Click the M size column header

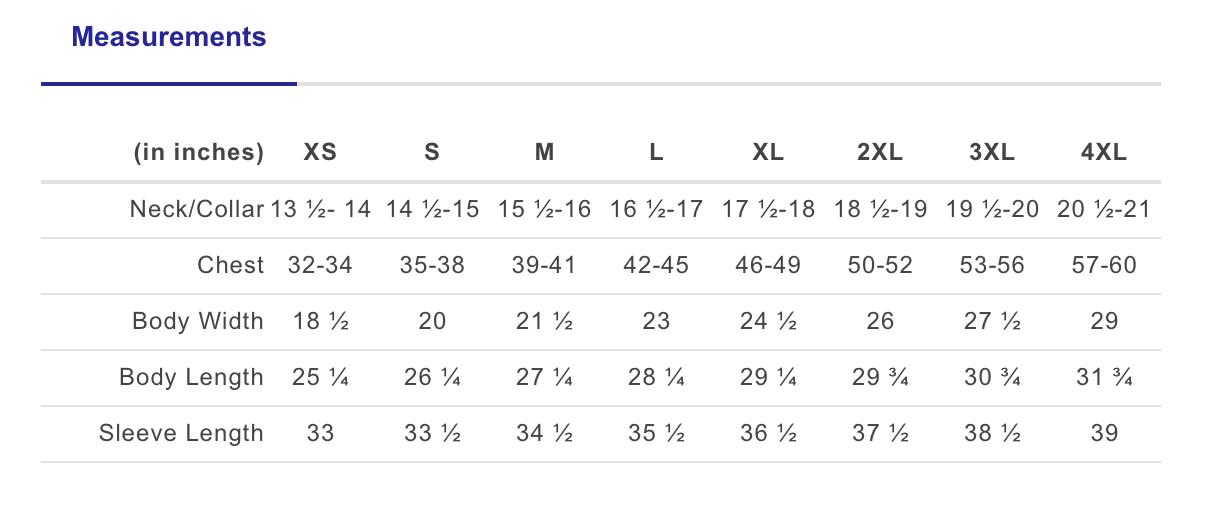tap(544, 153)
